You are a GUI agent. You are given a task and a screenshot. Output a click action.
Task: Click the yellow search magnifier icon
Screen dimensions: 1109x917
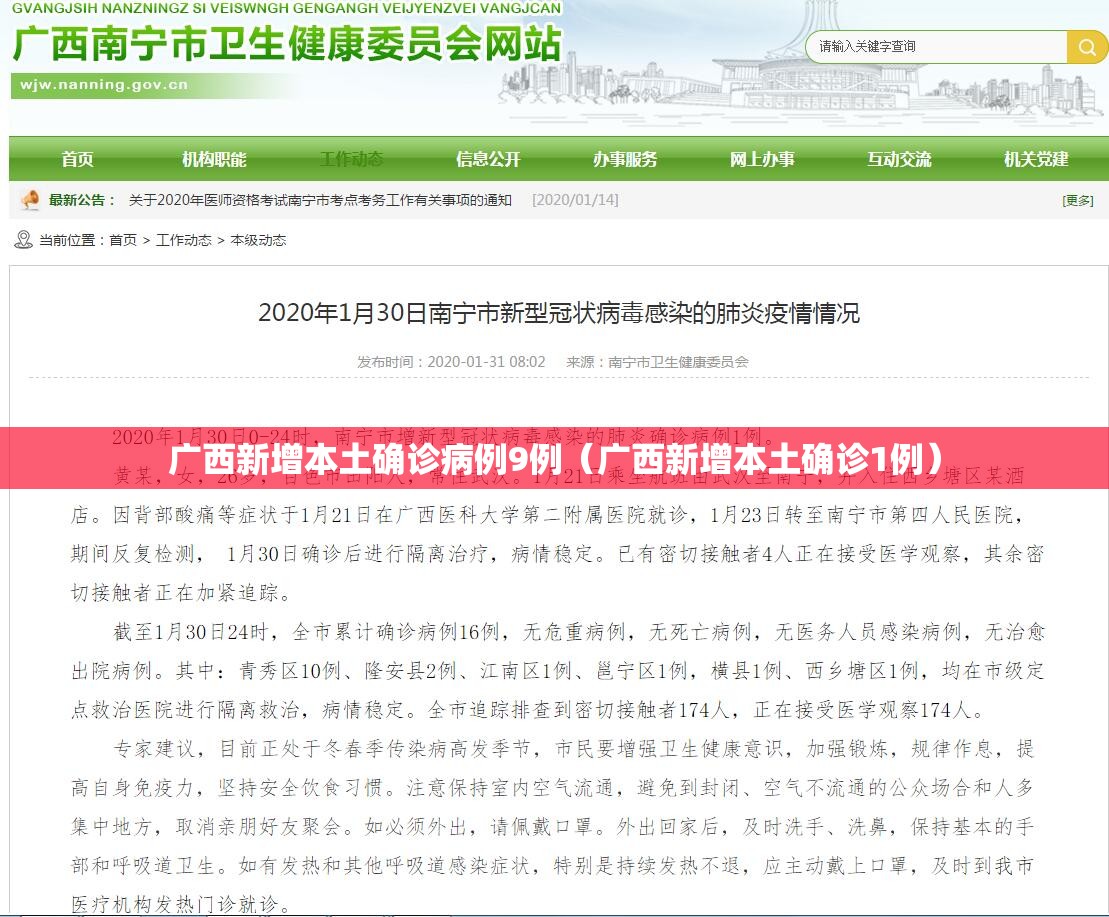point(1087,47)
